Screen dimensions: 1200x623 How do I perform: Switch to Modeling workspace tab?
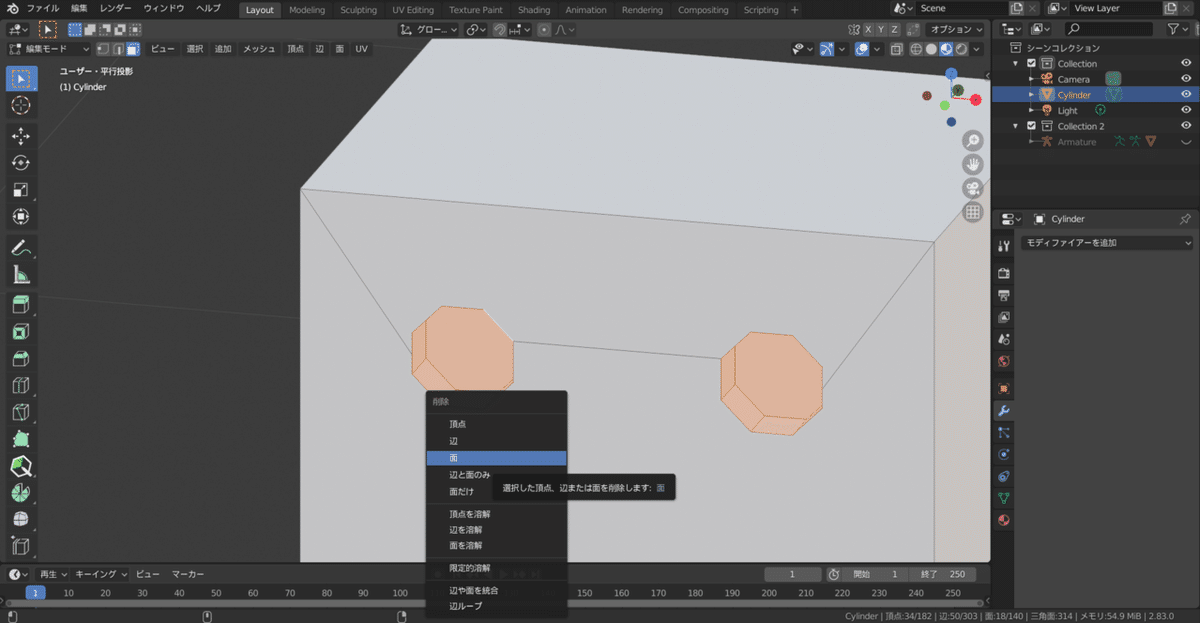[306, 10]
